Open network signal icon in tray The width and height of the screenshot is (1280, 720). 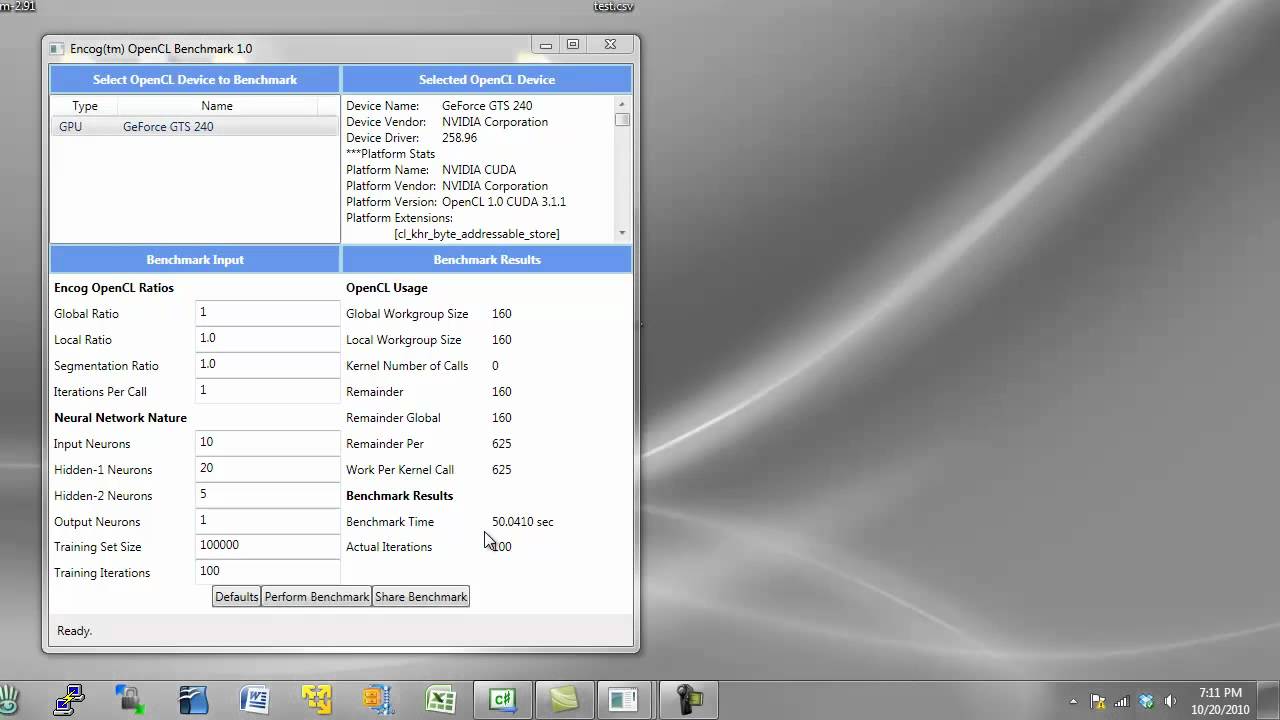1122,701
